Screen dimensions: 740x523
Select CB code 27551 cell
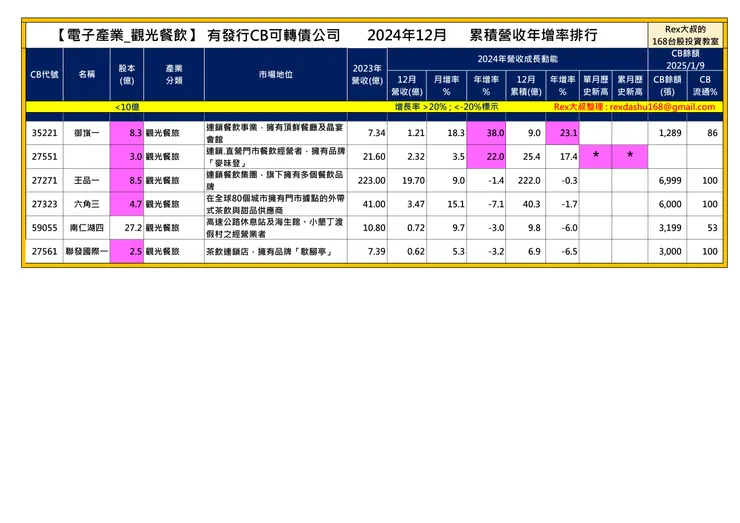44,157
